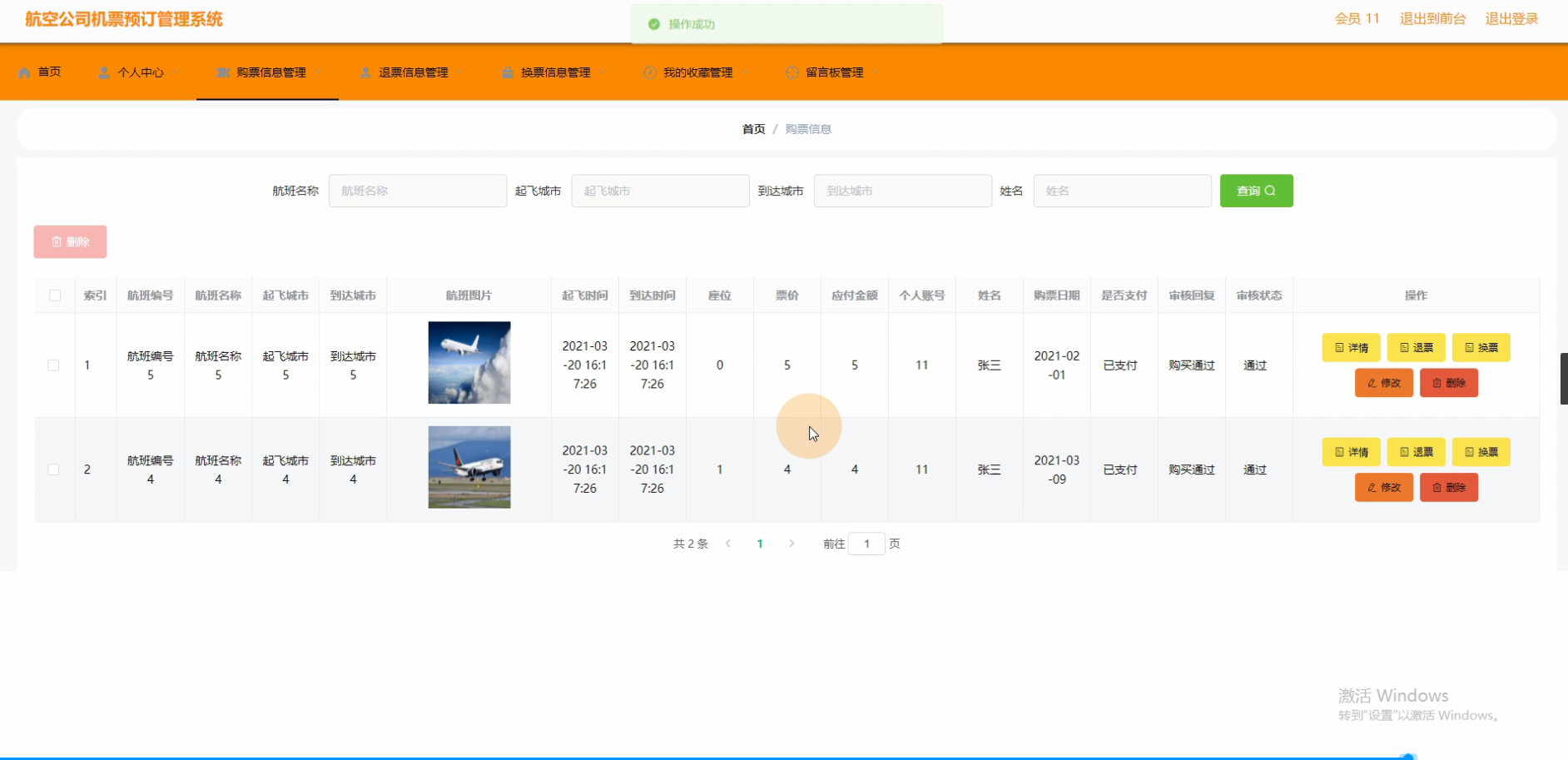The image size is (1568, 760).
Task: Check the checkbox for row 1
Action: coord(54,365)
